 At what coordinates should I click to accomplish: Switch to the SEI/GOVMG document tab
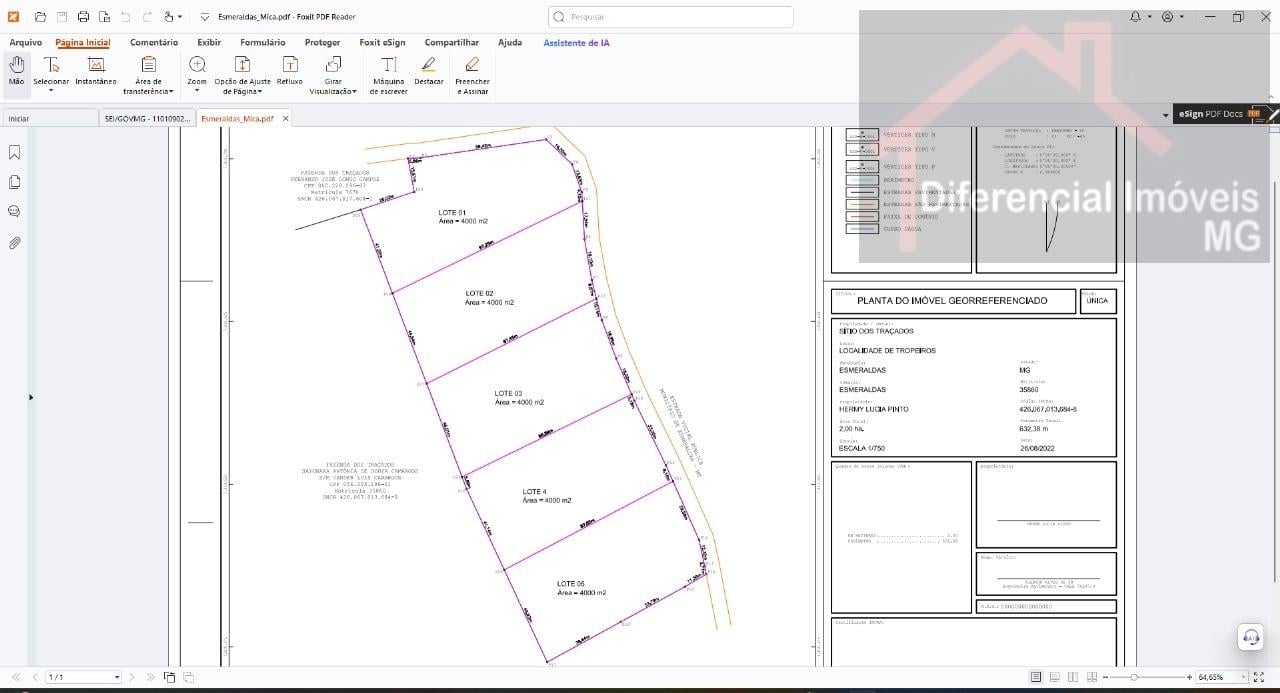point(147,118)
